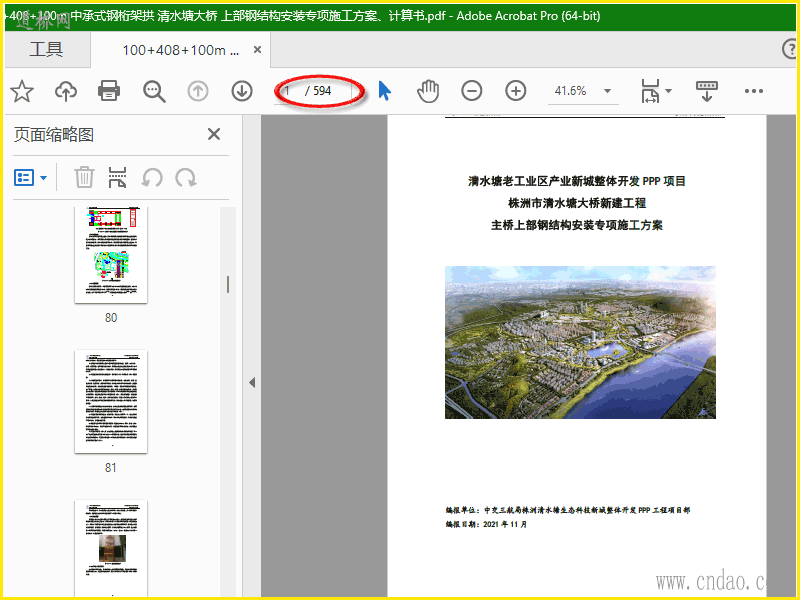Screen dimensions: 800x600
Task: Close the 页面缩略图 panel
Action: pos(213,135)
